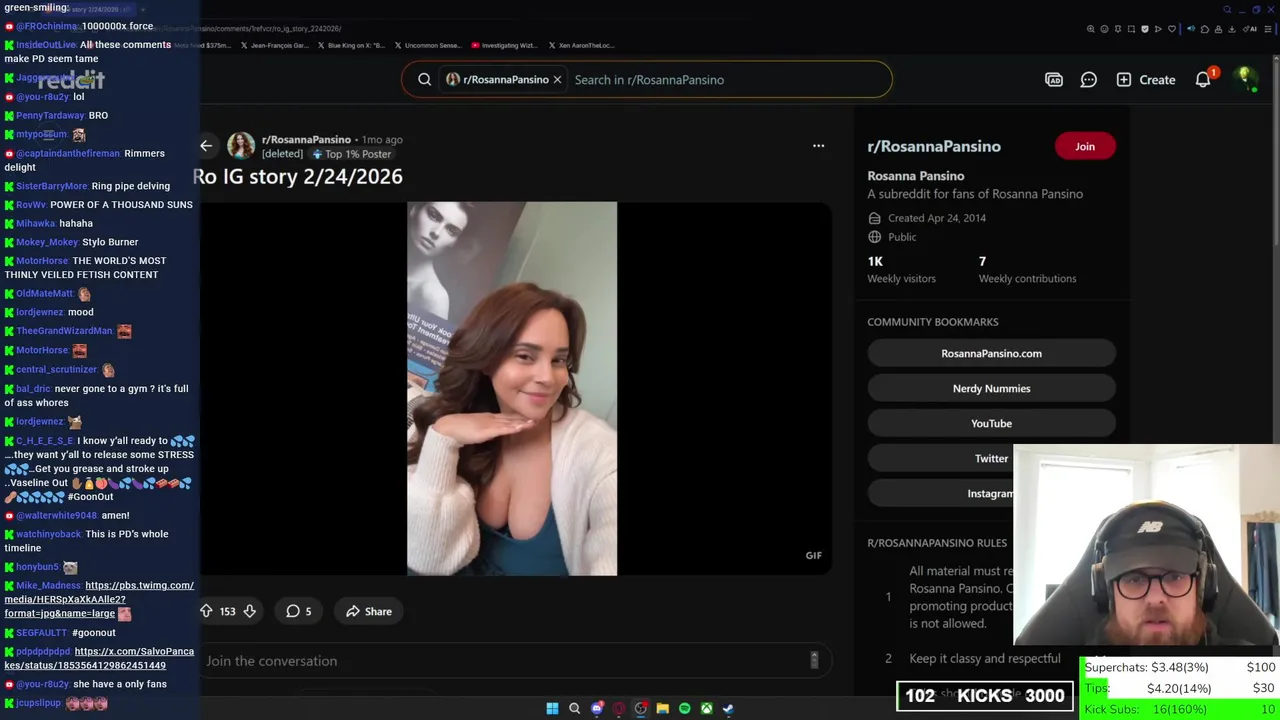Click the Top 1% Poster badge
Image resolution: width=1280 pixels, height=720 pixels.
click(351, 154)
